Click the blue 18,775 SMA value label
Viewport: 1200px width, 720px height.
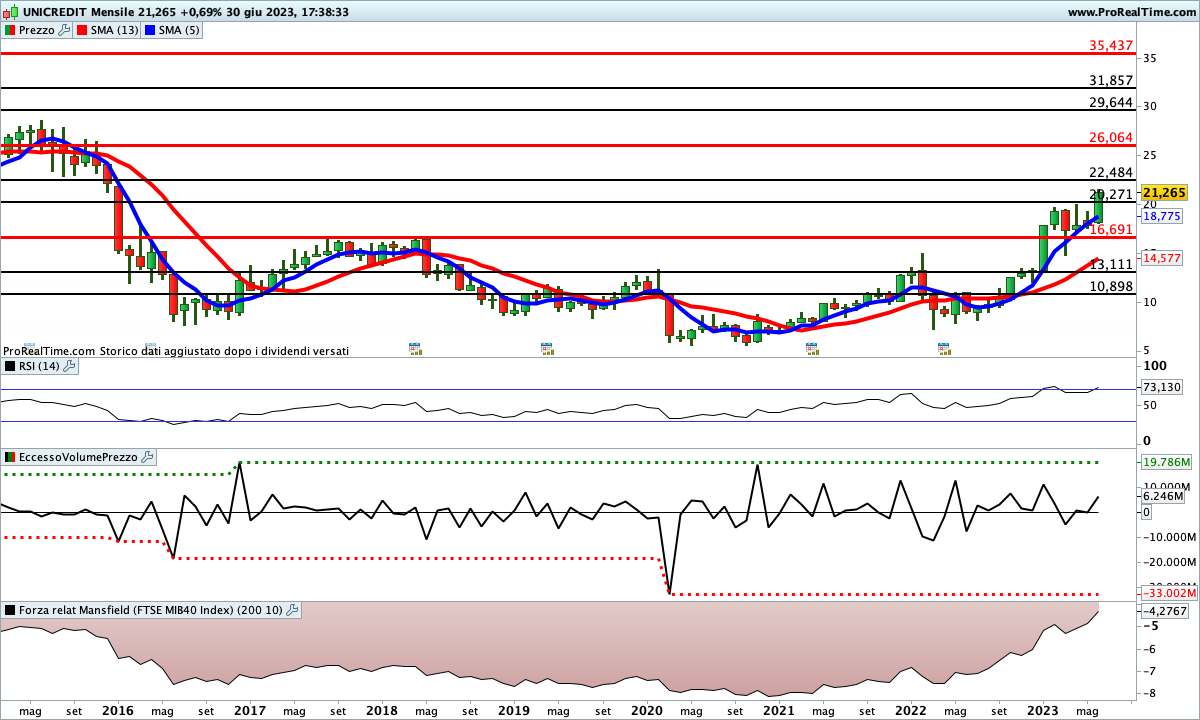click(x=1162, y=216)
